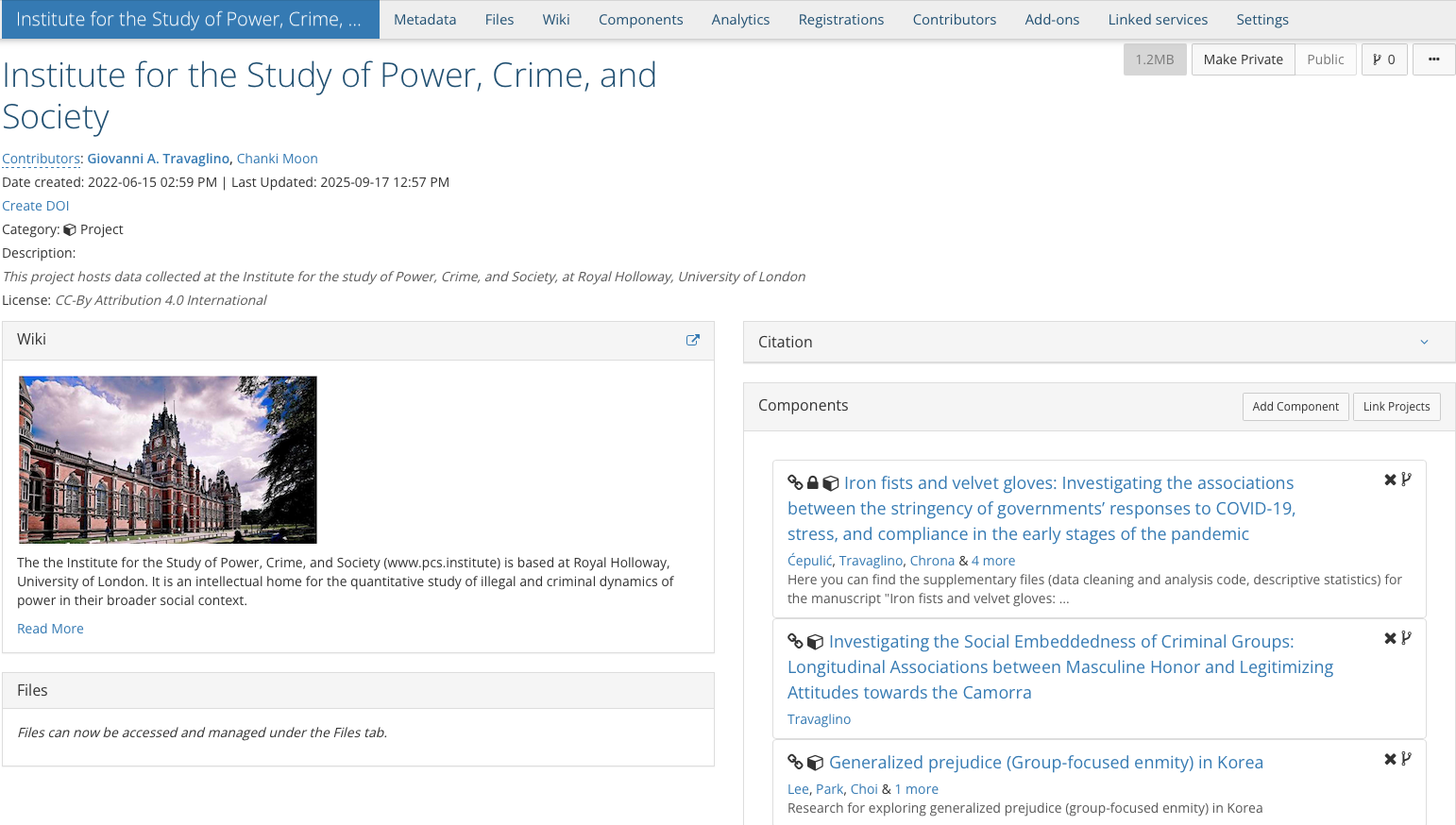Remove Generalized prejudice component via X icon

click(1390, 759)
